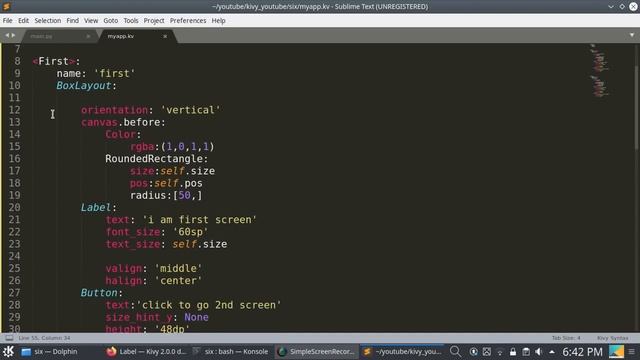Click the 6:42 PM clock
The image size is (640, 360).
pyautogui.click(x=582, y=352)
